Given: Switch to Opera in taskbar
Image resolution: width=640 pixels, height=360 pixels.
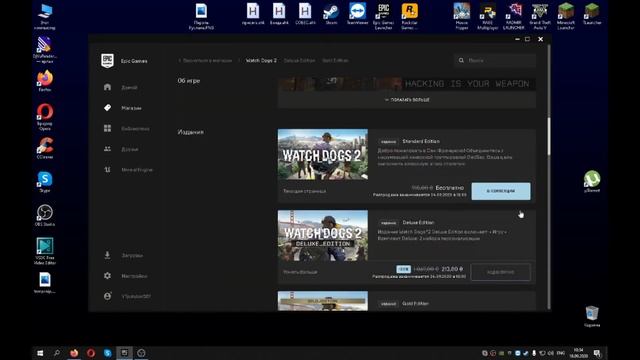Looking at the screenshot, I should pos(91,353).
